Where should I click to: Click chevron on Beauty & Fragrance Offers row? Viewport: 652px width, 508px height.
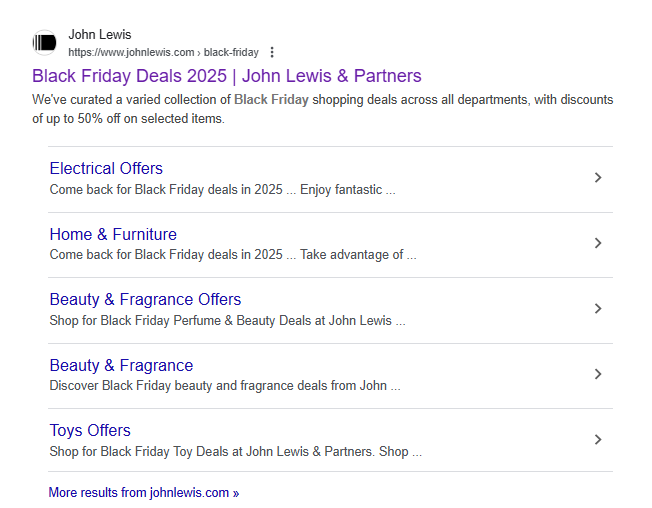(x=598, y=308)
